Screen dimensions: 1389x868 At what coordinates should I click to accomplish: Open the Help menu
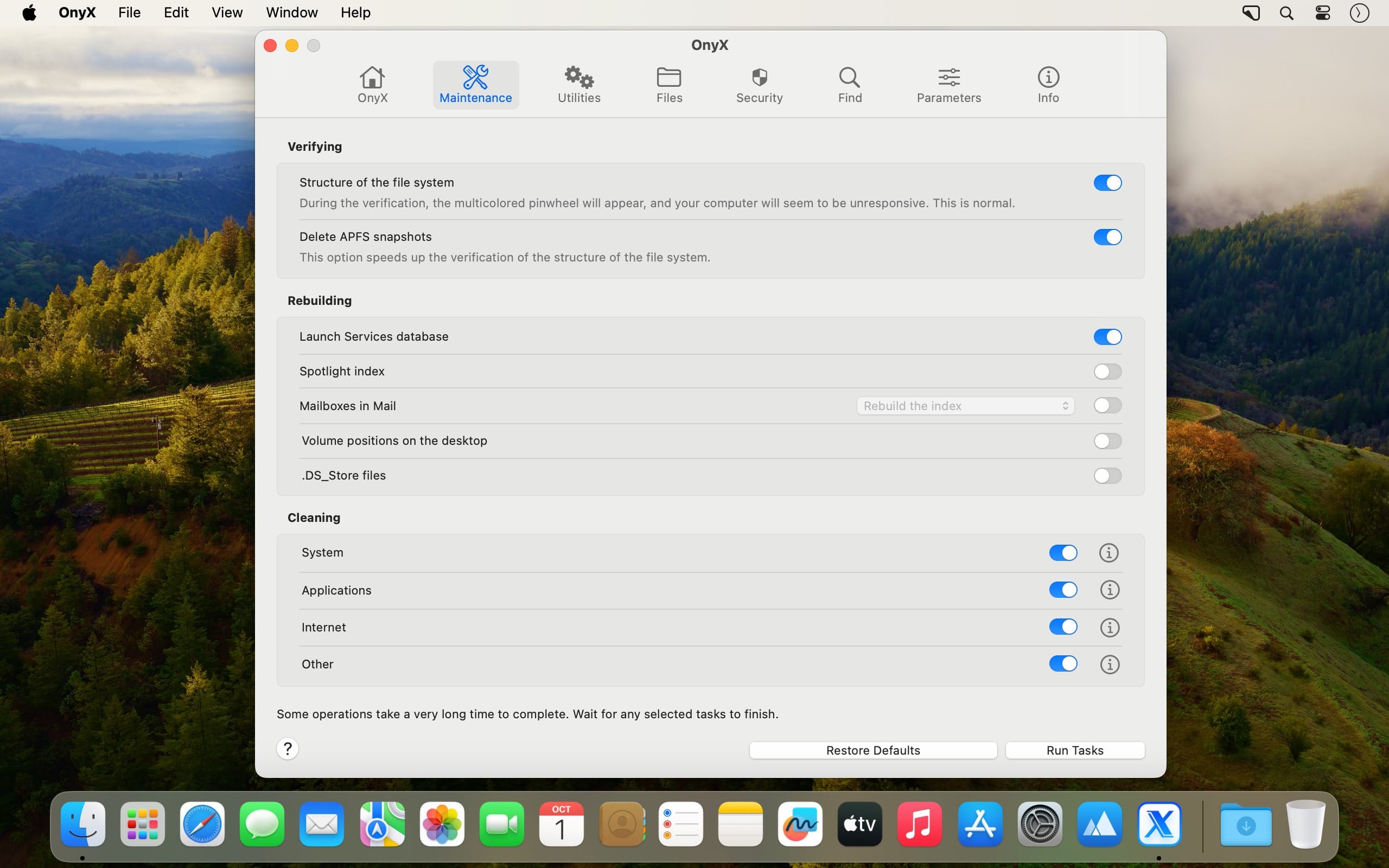coord(355,12)
